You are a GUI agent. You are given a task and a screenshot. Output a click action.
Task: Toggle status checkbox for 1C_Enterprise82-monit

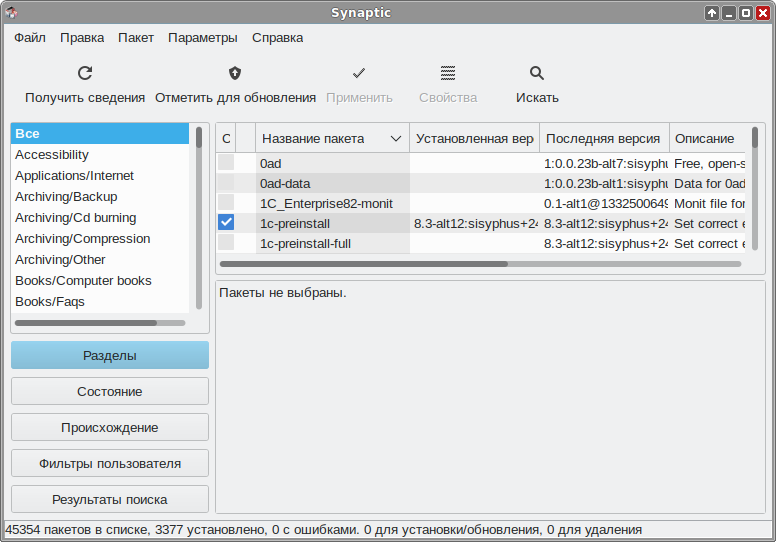click(226, 202)
